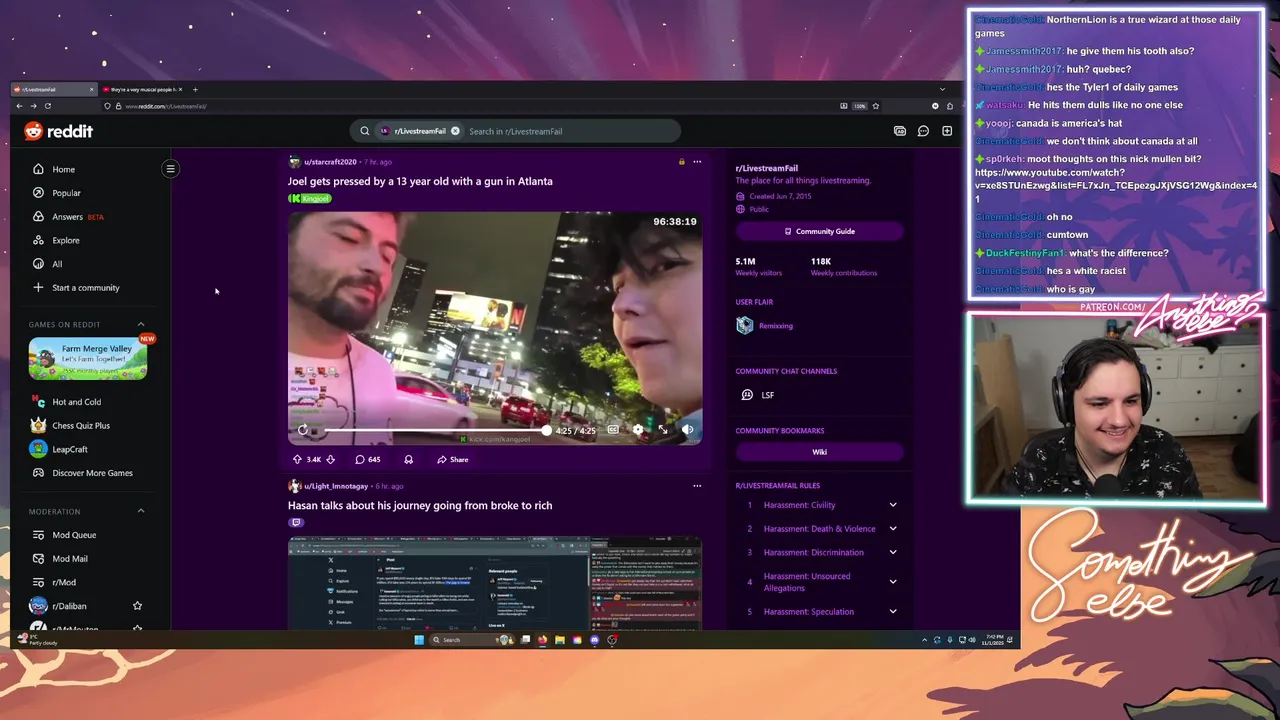Open the Kangjoel flair tag

310,198
